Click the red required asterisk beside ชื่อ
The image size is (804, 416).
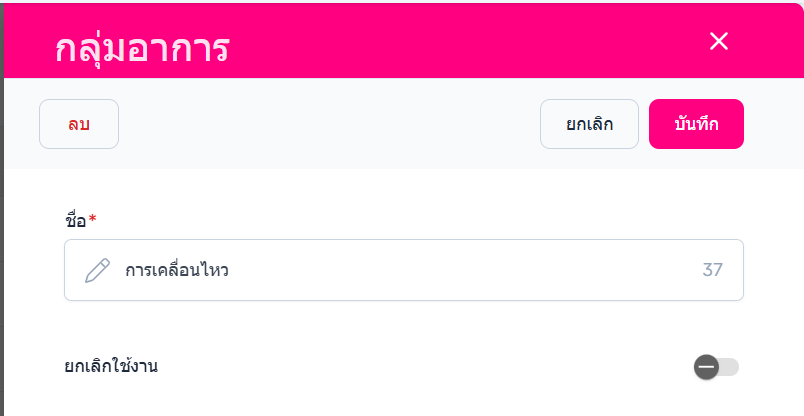93,220
